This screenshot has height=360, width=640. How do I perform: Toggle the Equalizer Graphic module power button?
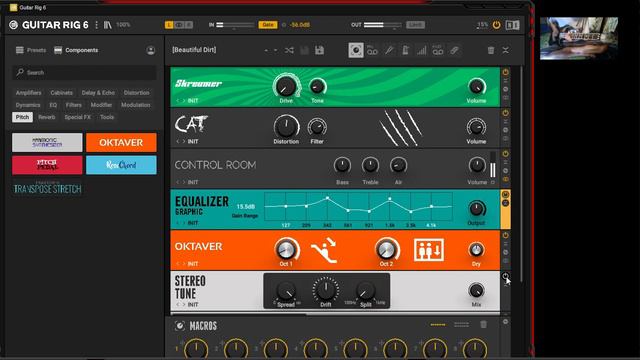click(505, 194)
